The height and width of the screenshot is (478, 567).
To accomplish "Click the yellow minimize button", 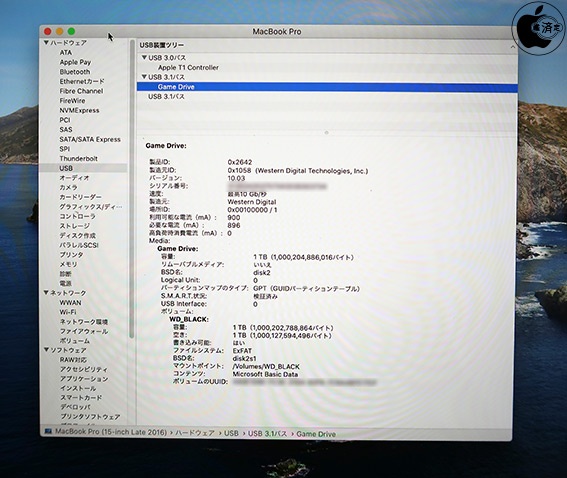I will point(60,31).
